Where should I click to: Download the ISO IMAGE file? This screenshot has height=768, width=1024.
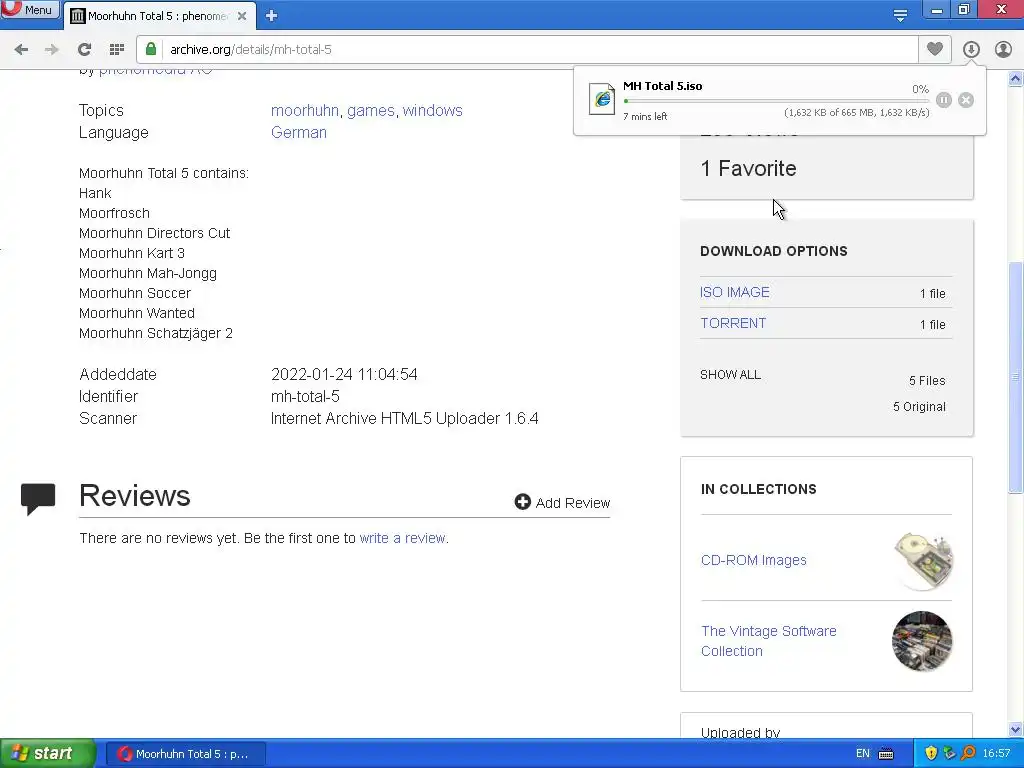735,292
